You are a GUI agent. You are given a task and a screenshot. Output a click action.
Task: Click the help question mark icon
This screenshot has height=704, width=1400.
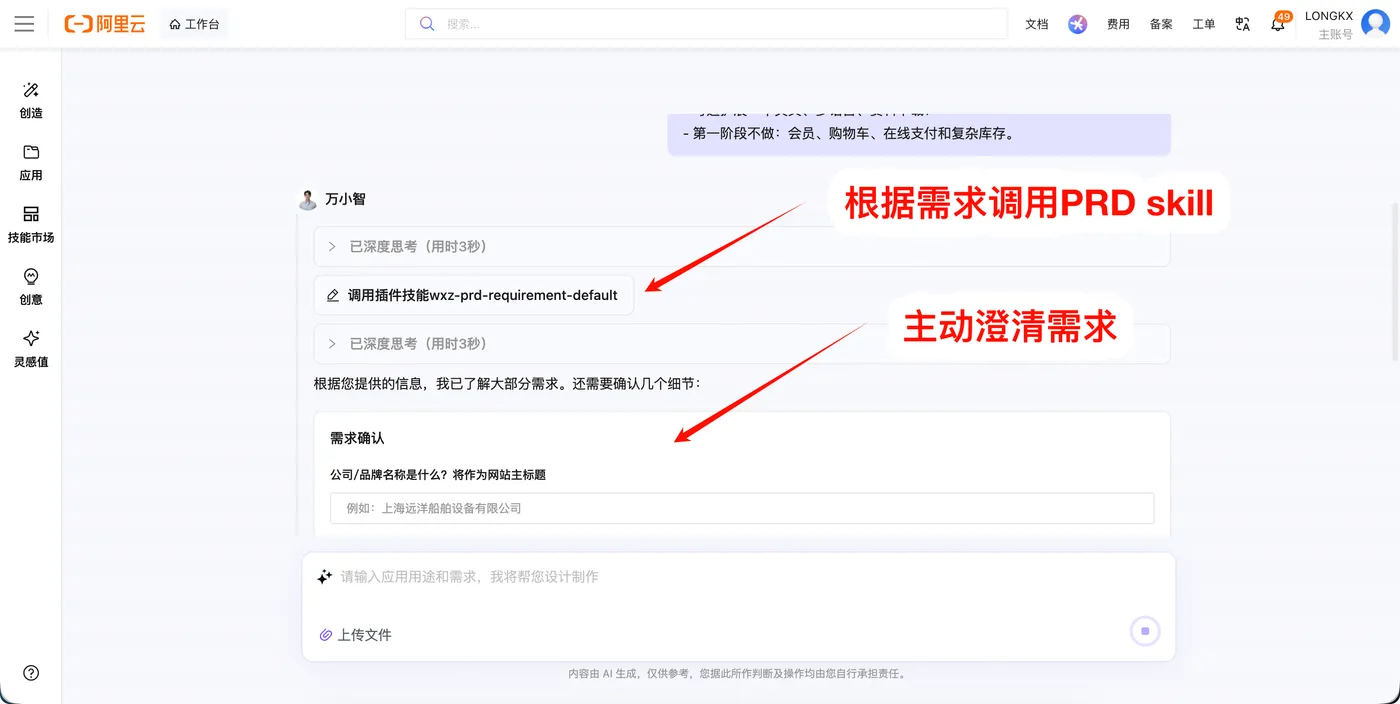[31, 673]
